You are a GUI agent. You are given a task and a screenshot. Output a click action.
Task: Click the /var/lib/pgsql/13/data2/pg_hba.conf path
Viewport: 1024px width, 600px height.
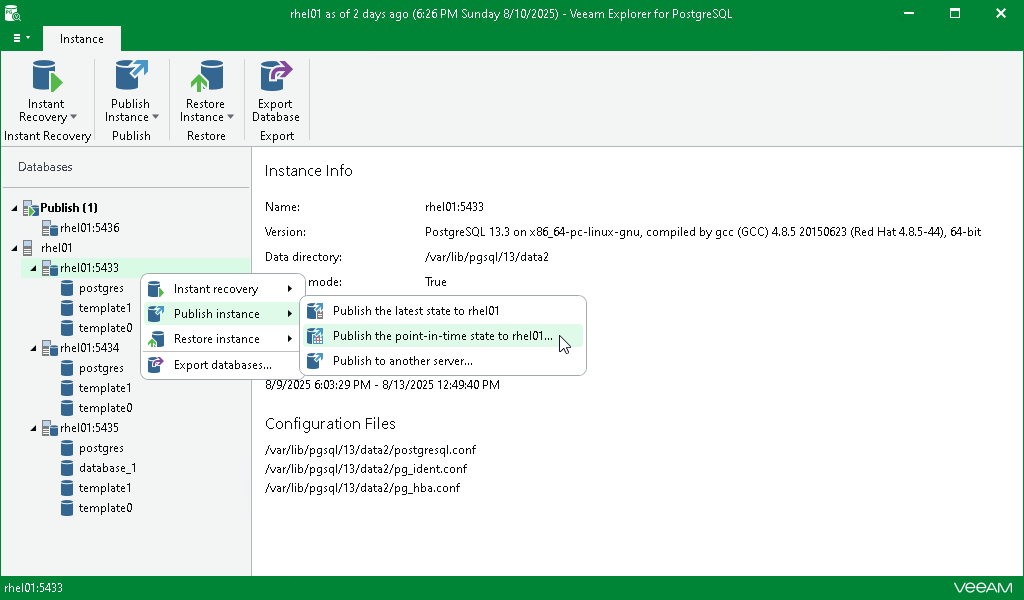pos(362,488)
